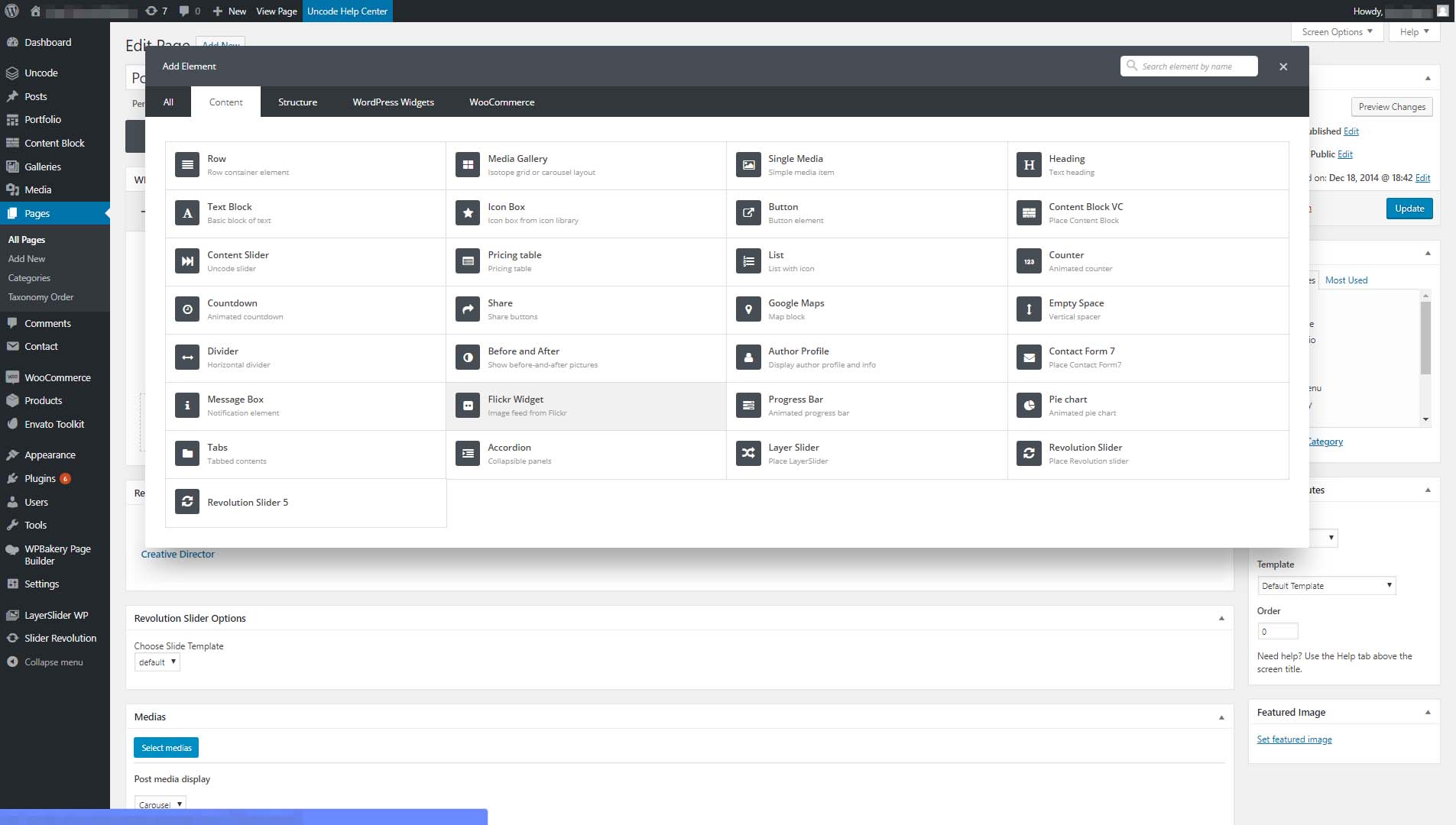The image size is (1456, 825).
Task: Add the Content Slider icon
Action: click(x=187, y=261)
